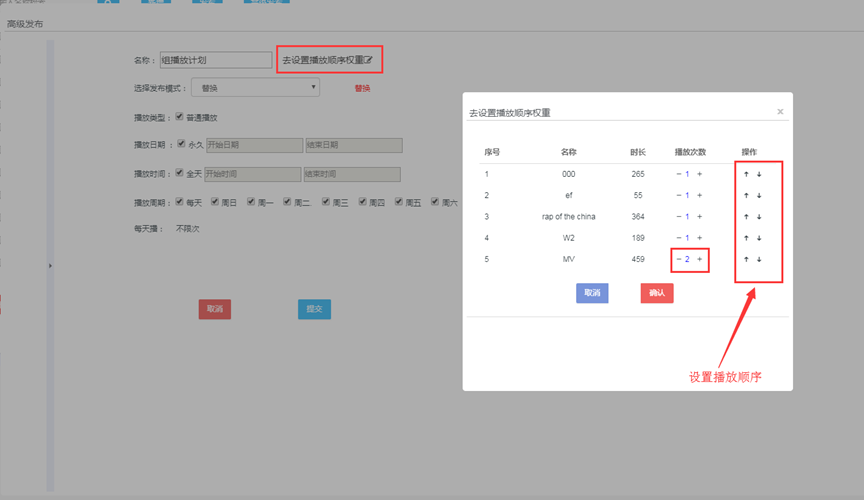Move the ef row down

(x=759, y=195)
